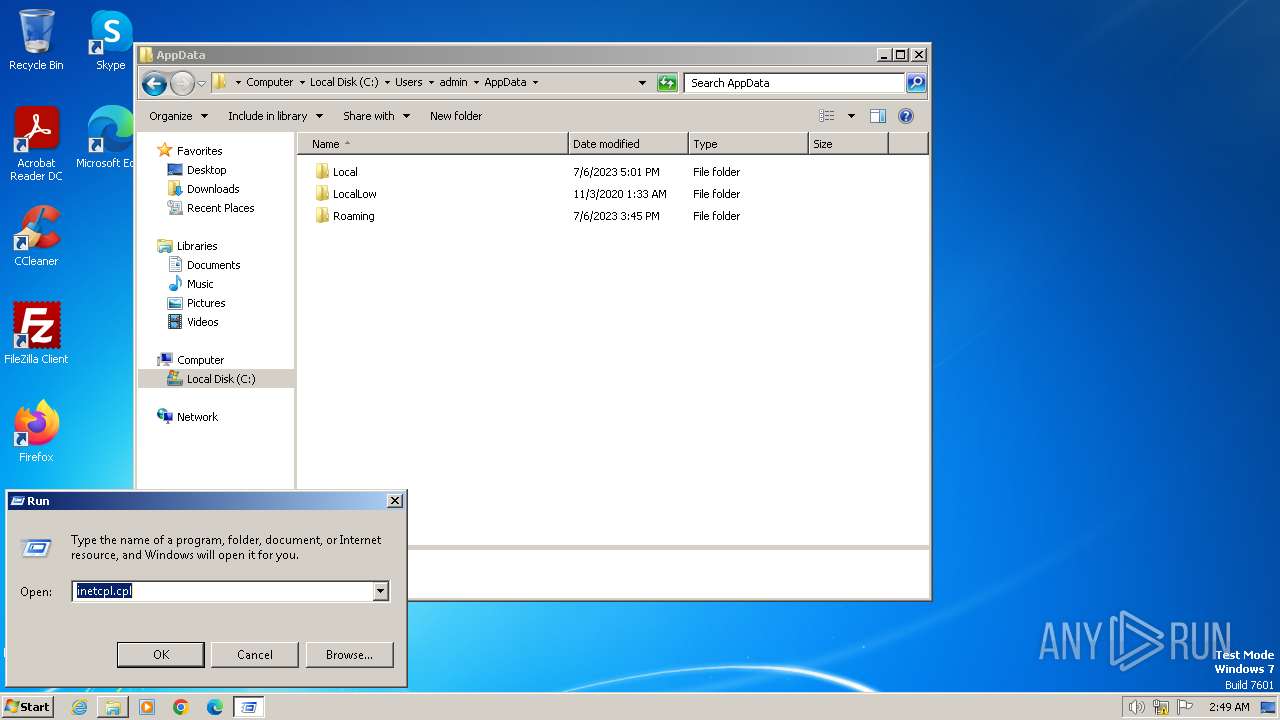
Task: Click the Back navigation arrow in Explorer
Action: (154, 83)
